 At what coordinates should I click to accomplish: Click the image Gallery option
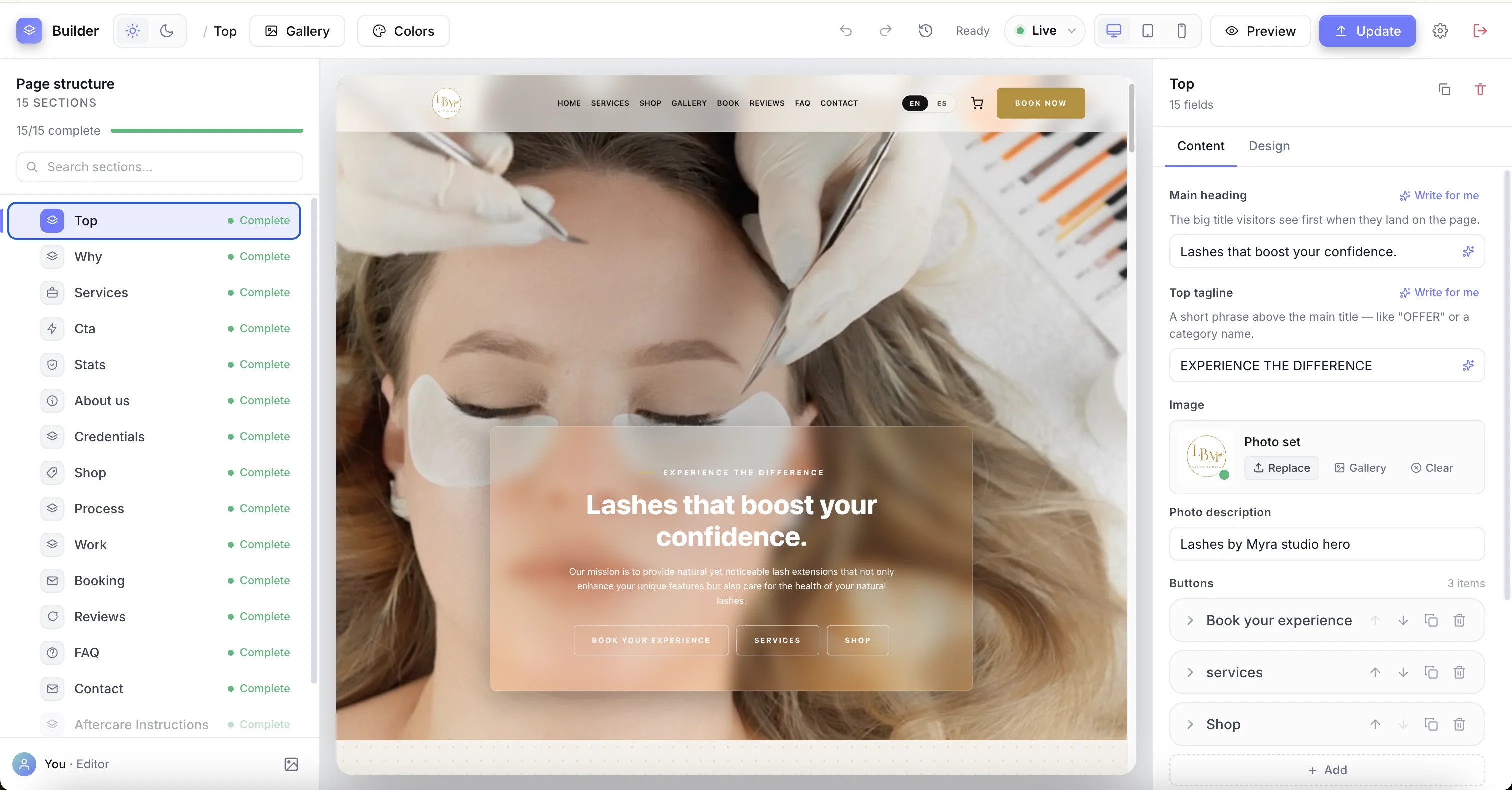(x=1360, y=468)
